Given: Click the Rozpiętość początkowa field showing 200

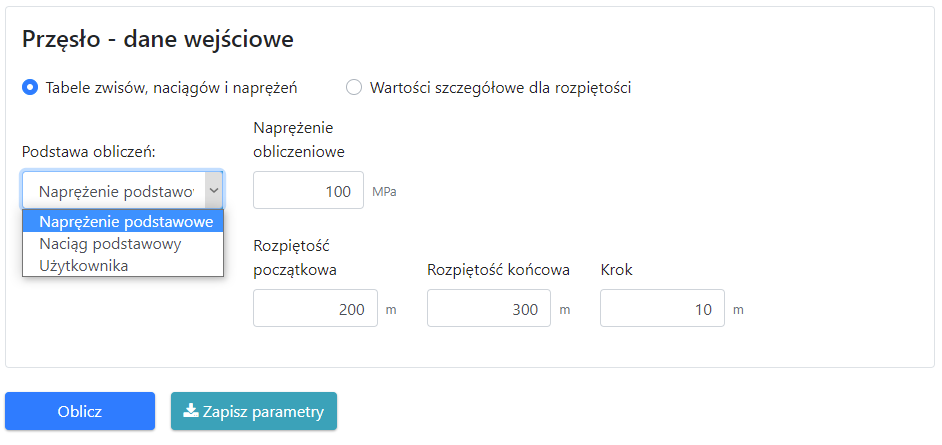Looking at the screenshot, I should [x=315, y=309].
